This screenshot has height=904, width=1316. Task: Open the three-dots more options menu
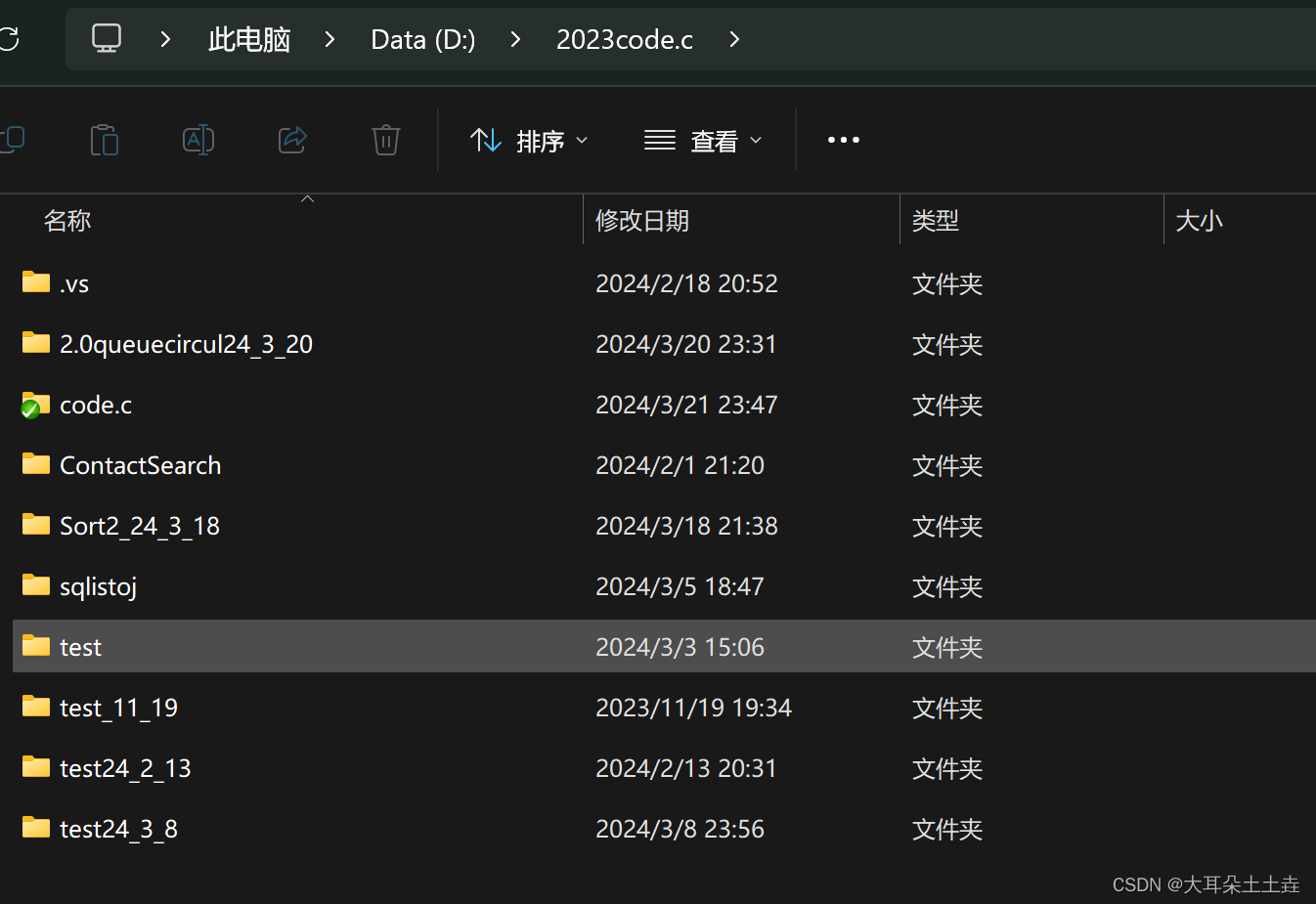point(844,140)
